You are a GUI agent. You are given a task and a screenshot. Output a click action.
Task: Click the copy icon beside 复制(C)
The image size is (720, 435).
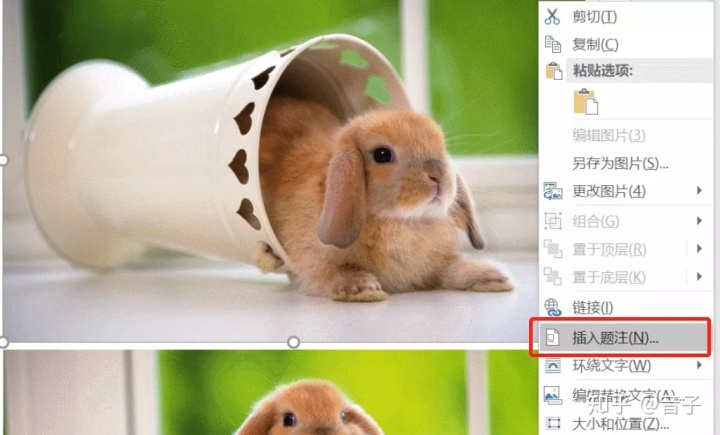pos(553,44)
